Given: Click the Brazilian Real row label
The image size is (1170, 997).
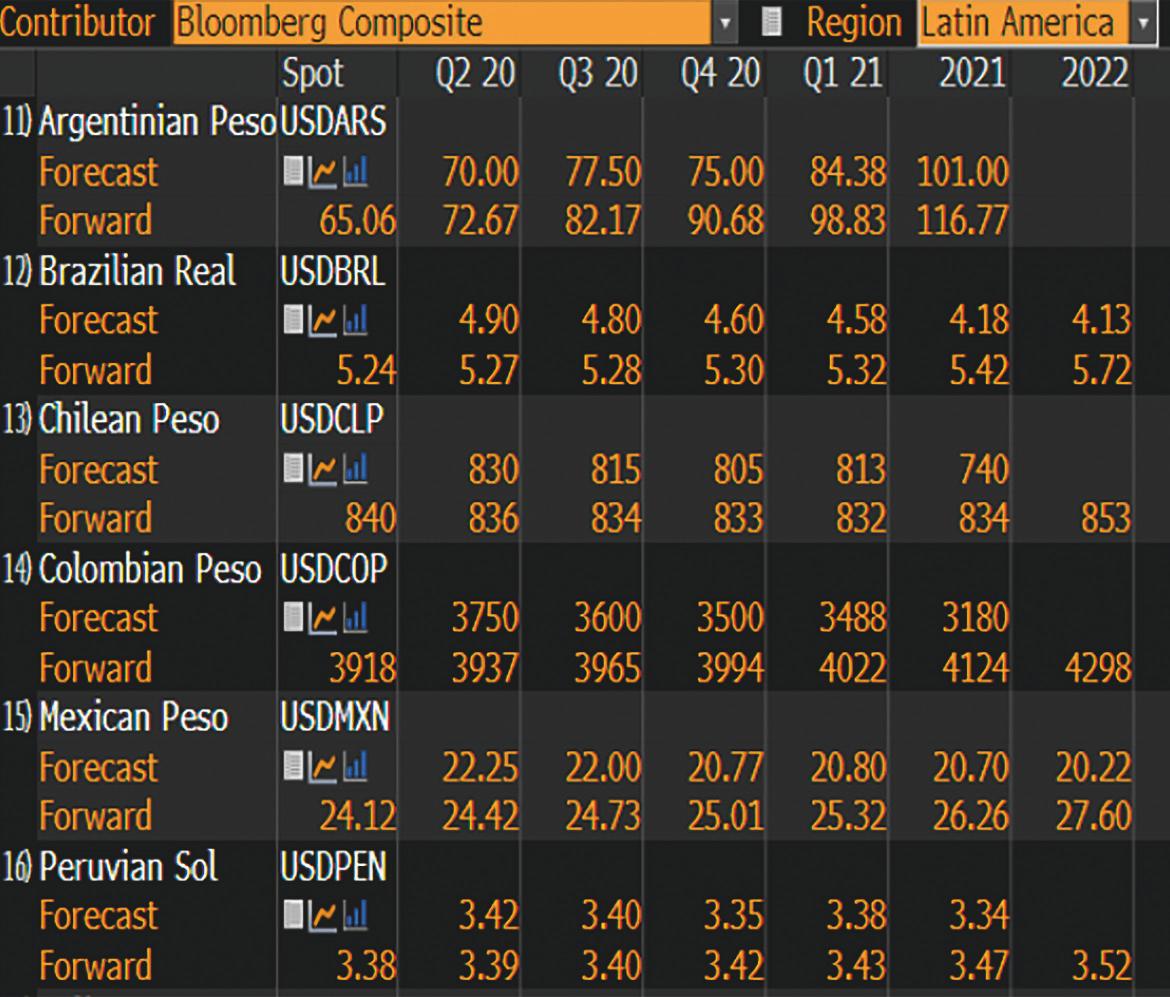Looking at the screenshot, I should 137,272.
